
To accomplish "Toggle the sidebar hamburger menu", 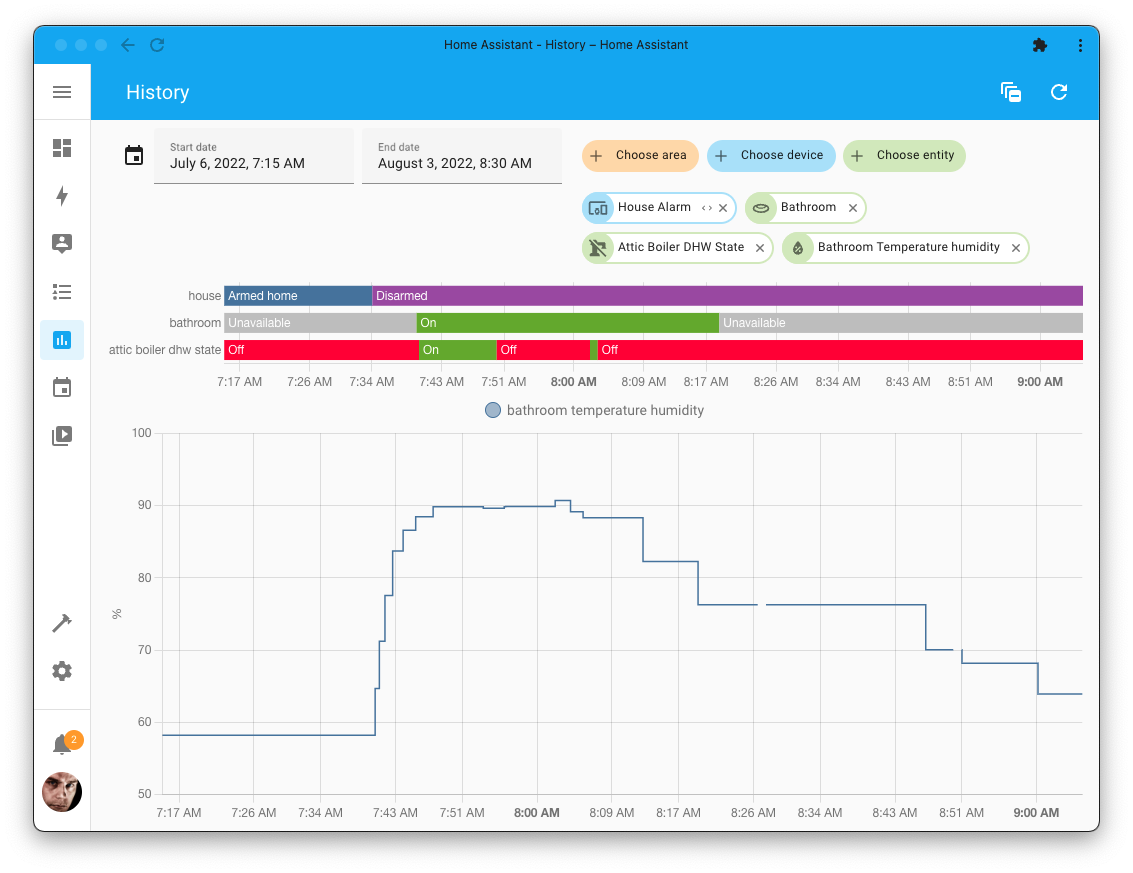I will coord(62,92).
